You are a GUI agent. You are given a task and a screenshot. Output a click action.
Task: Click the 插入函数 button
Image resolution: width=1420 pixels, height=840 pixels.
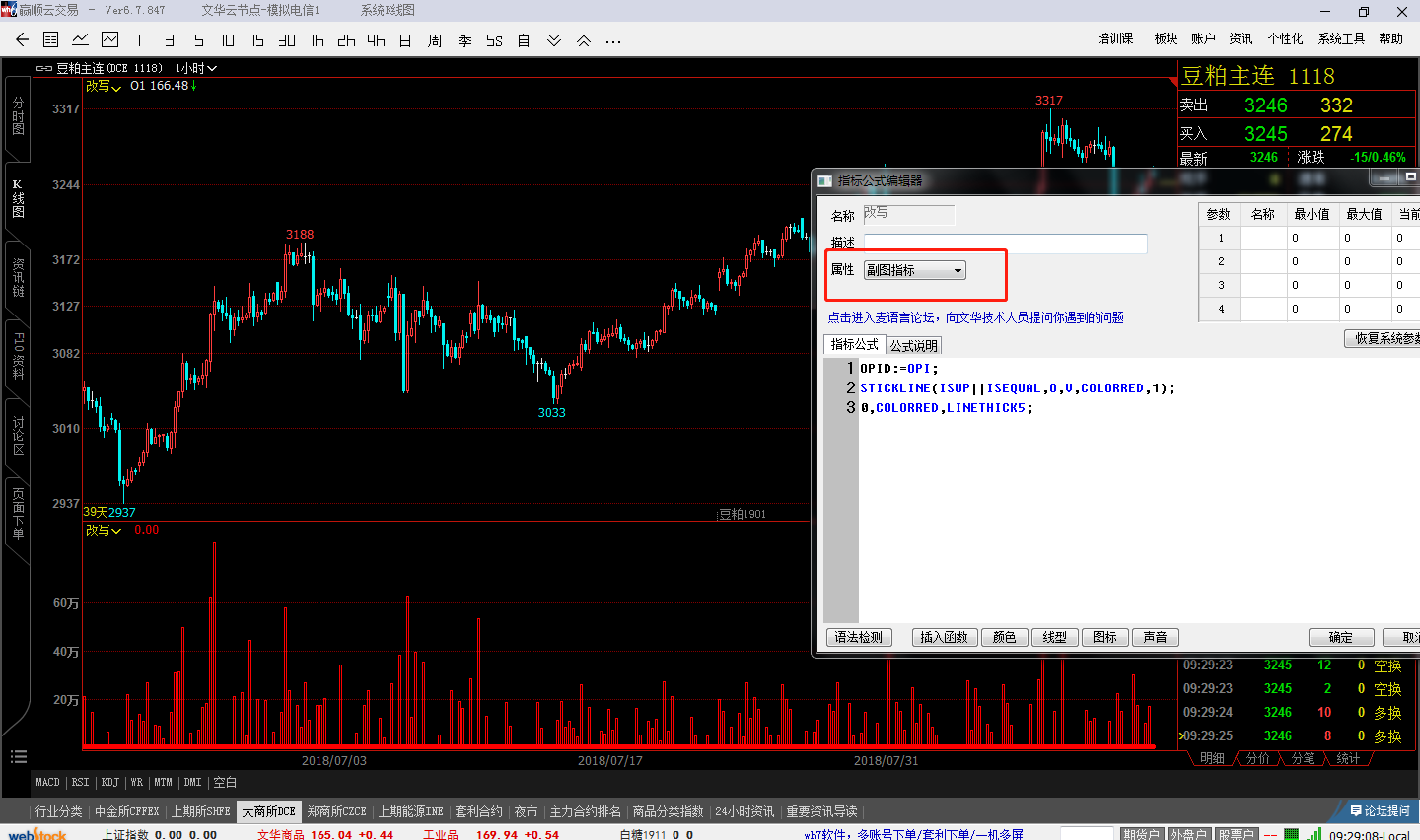945,638
